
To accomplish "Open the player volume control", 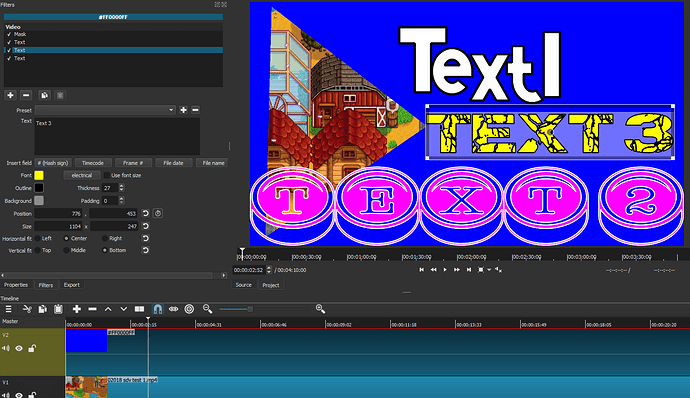I will (x=499, y=269).
